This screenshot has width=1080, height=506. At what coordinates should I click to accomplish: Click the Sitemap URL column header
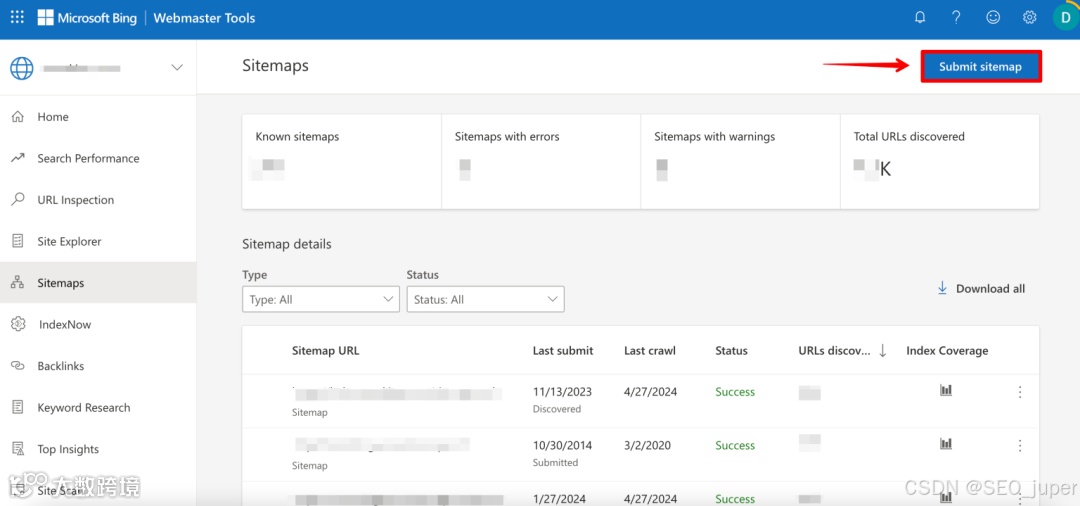pos(326,350)
